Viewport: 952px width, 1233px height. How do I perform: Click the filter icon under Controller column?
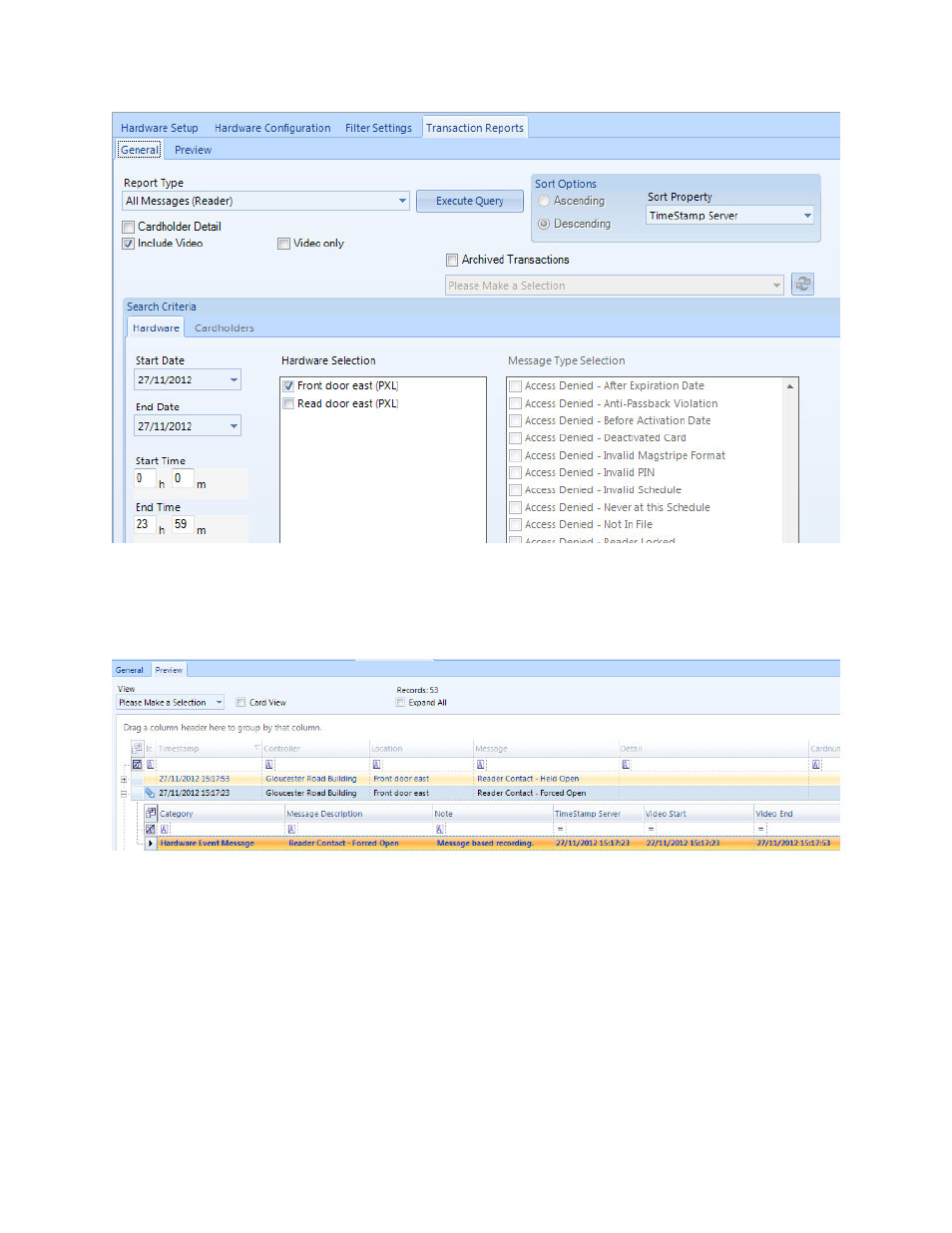pyautogui.click(x=269, y=765)
